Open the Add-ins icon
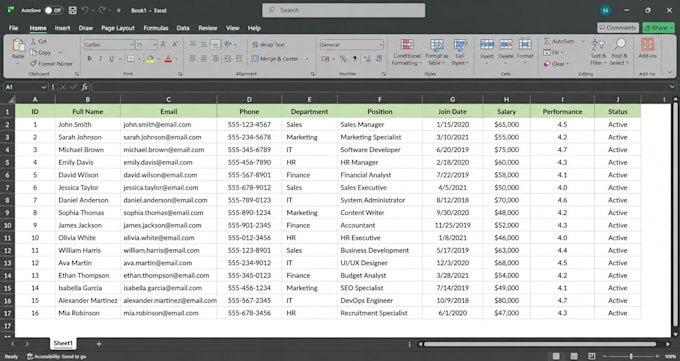Viewport: 680px width, 361px height. tap(647, 44)
